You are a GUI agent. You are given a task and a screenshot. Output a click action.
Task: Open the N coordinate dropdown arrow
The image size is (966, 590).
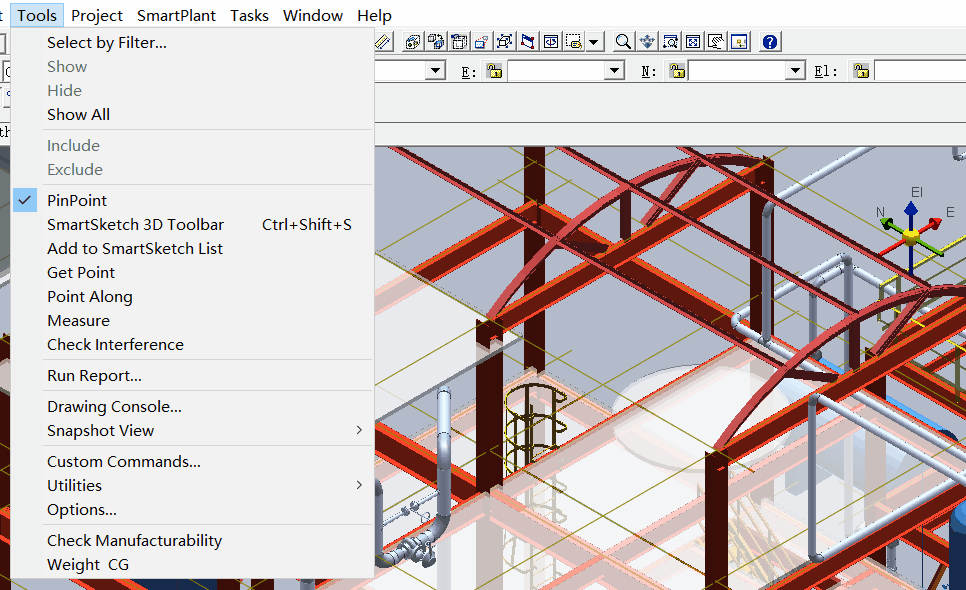point(796,71)
